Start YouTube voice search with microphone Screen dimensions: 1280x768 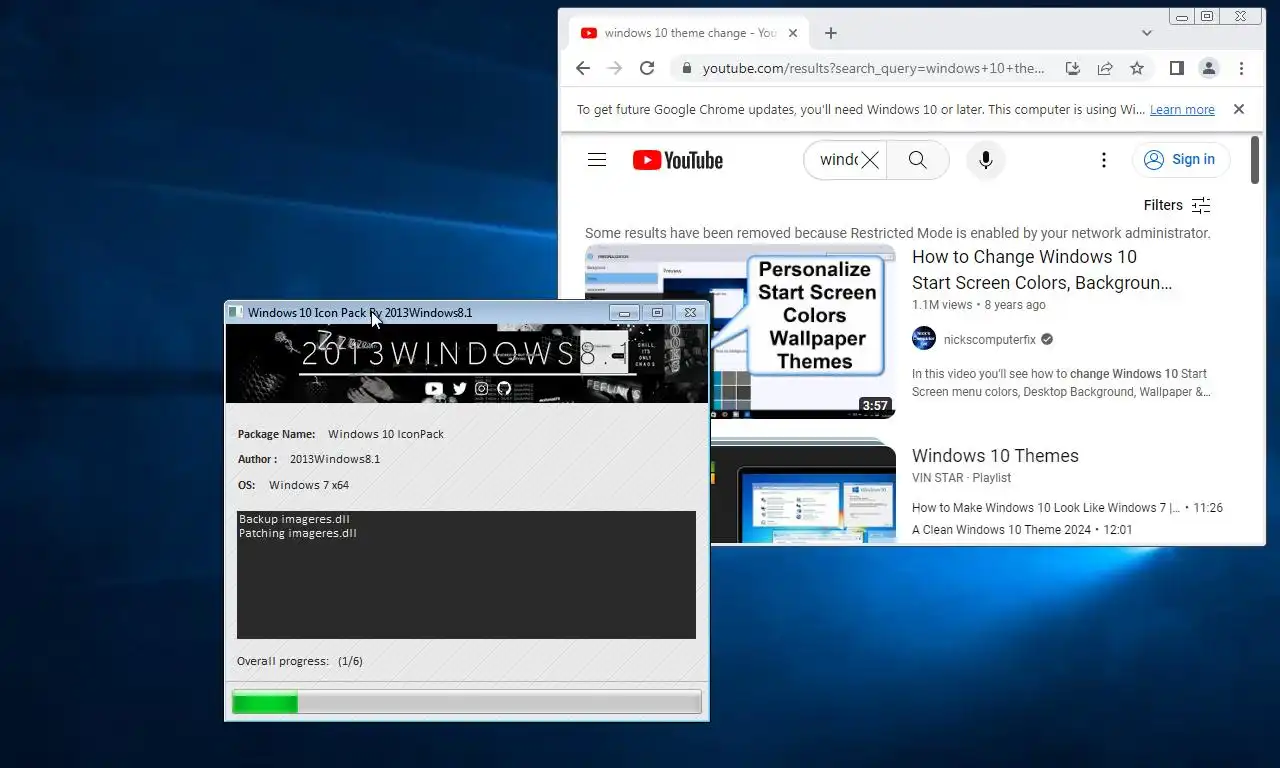(x=985, y=160)
